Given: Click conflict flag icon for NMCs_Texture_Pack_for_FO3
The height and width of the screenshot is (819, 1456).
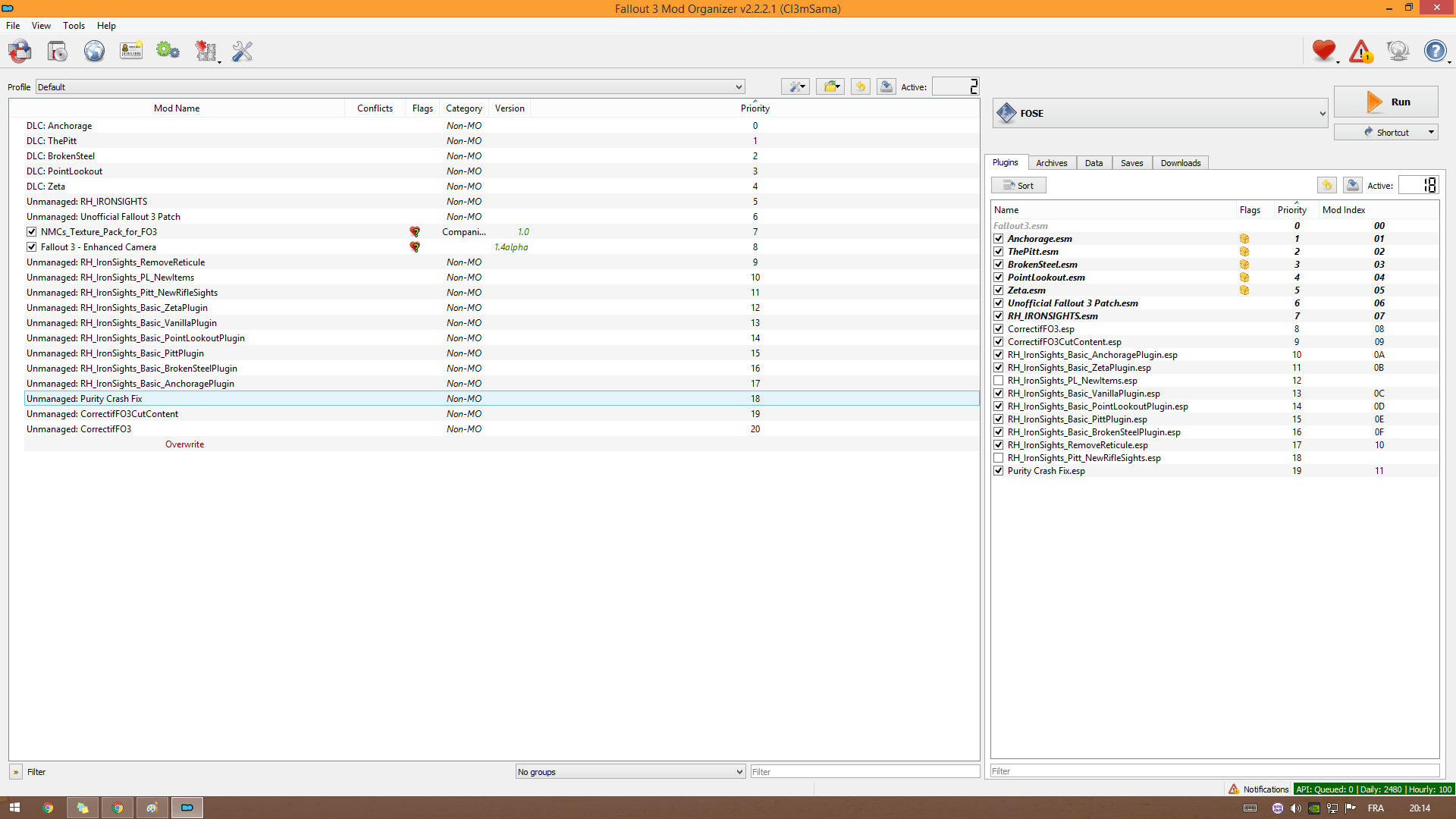Looking at the screenshot, I should click(415, 232).
